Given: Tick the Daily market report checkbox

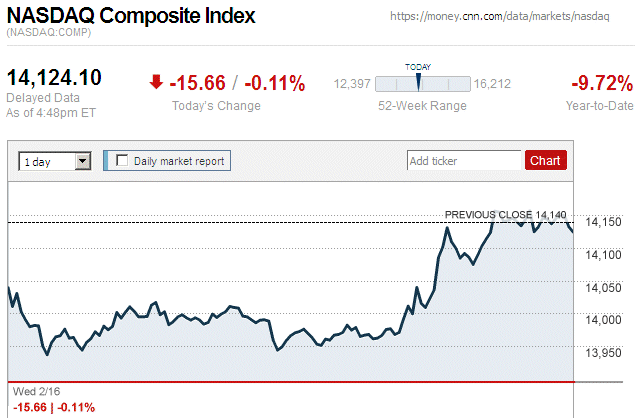Looking at the screenshot, I should click(x=123, y=160).
